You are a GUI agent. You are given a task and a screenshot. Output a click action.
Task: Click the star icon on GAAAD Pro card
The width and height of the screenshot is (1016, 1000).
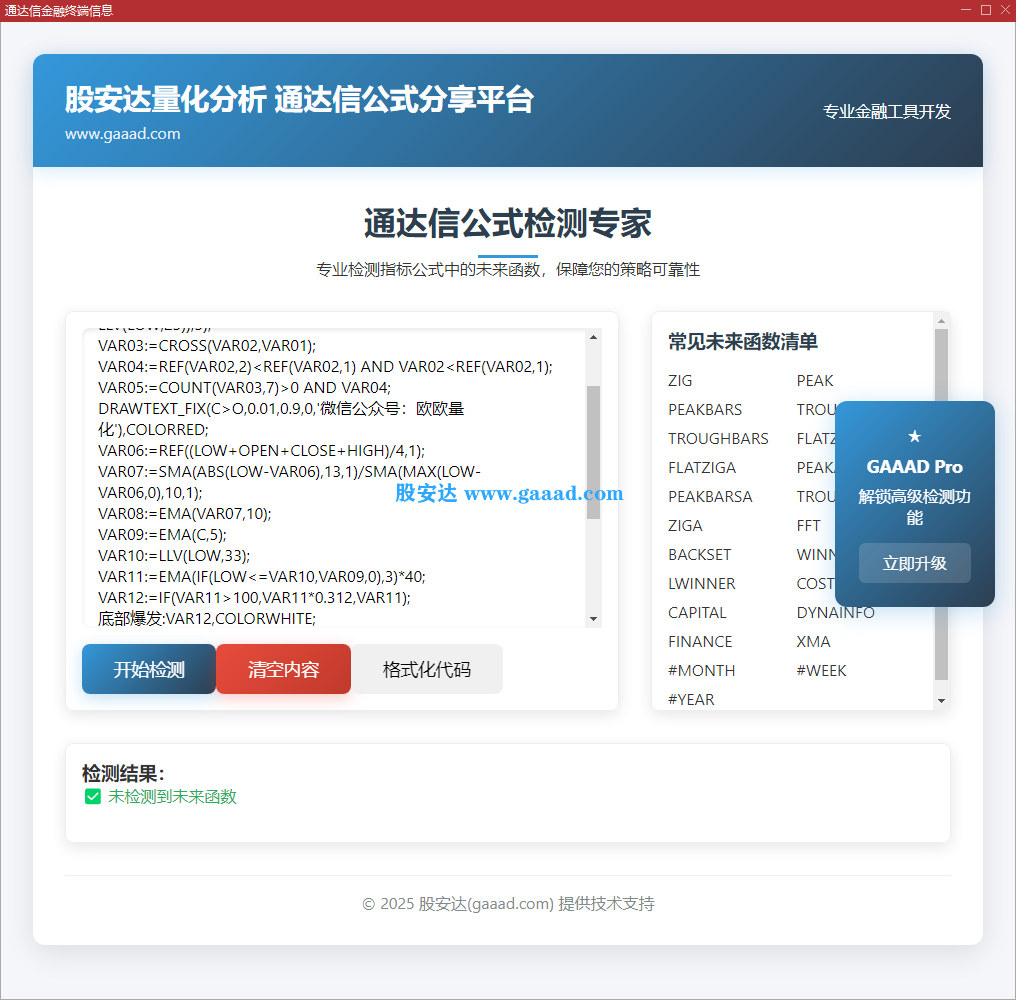914,436
